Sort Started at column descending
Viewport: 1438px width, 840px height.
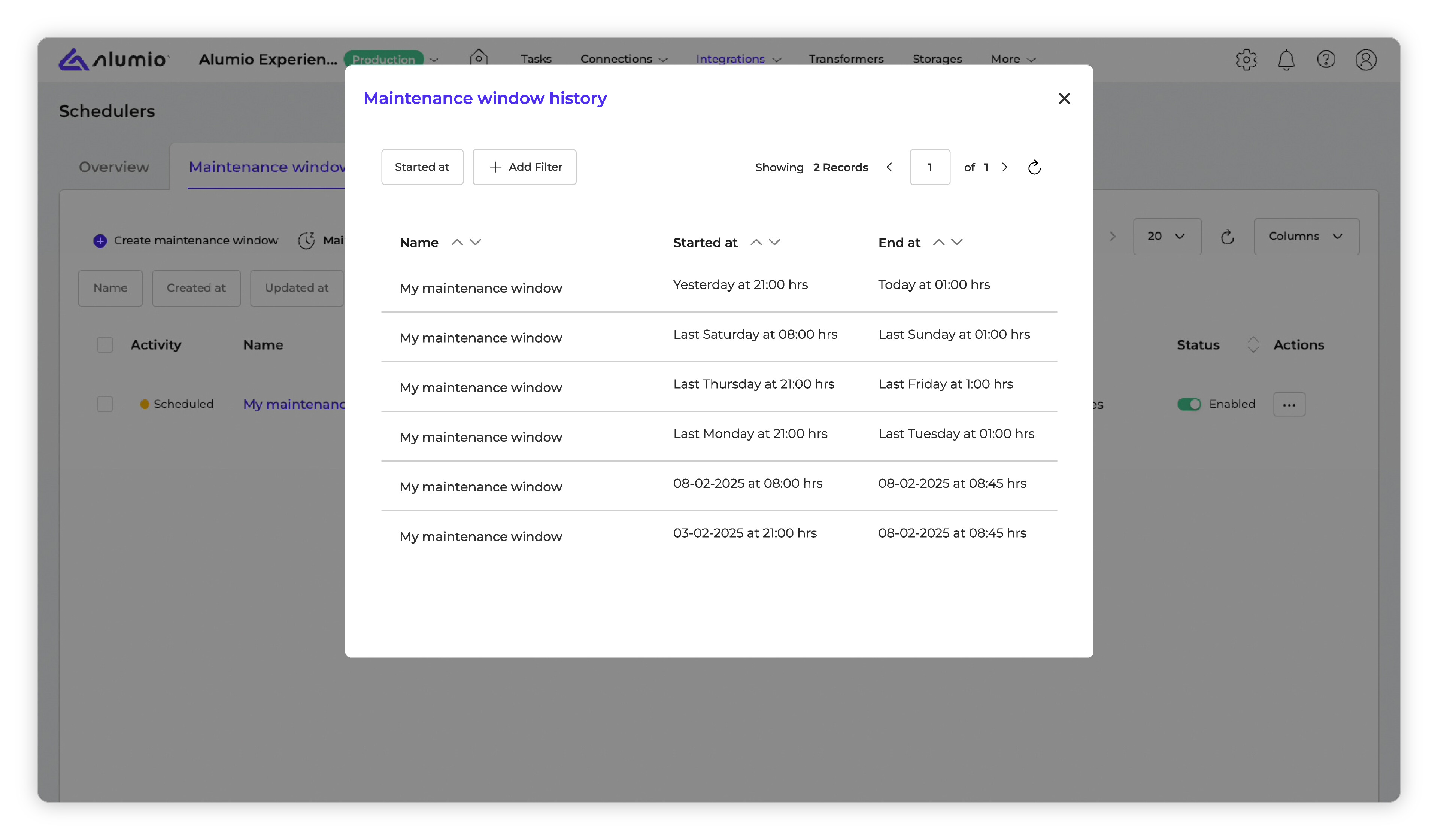point(774,242)
